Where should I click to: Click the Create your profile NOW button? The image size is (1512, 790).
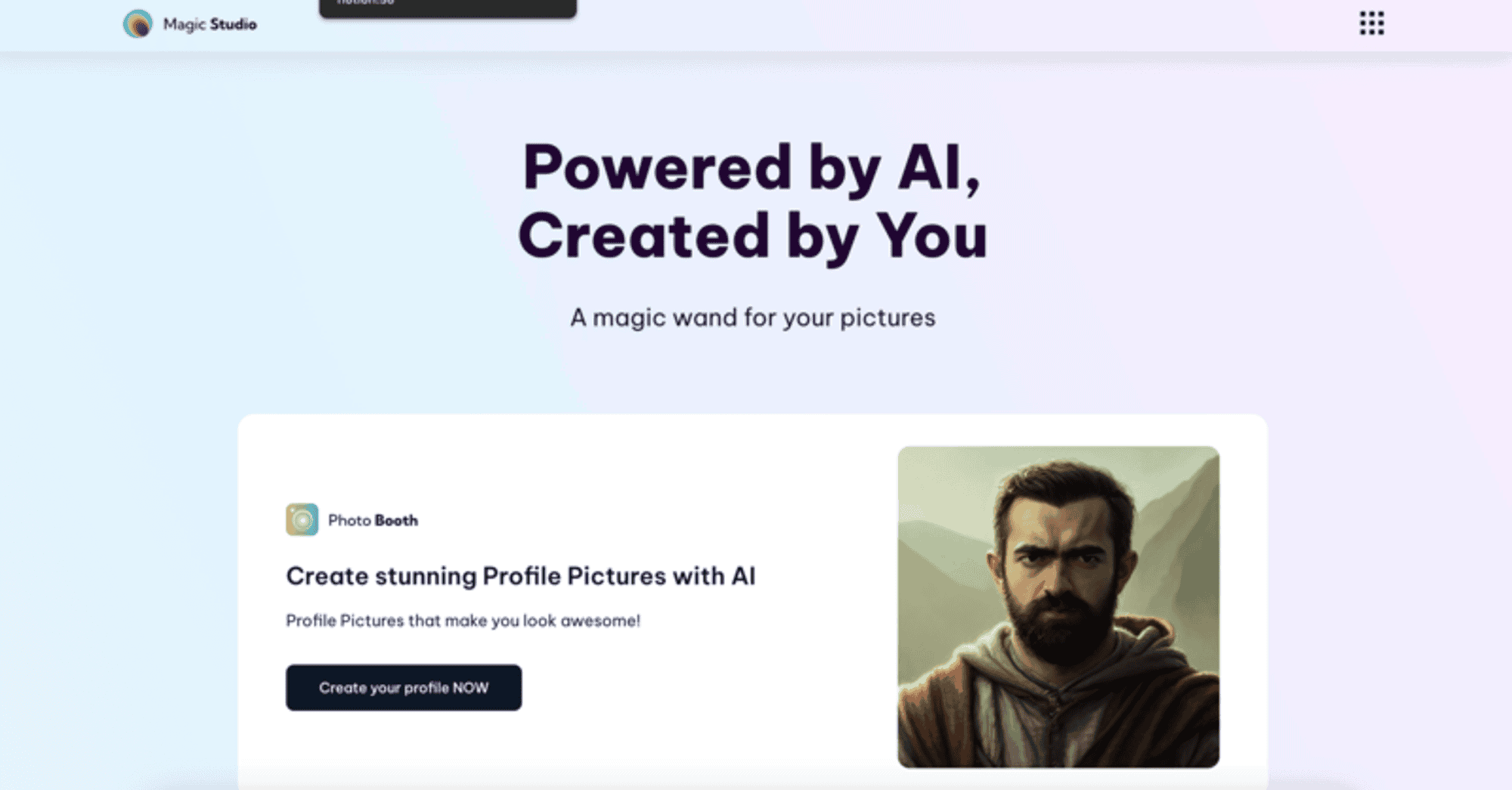[x=404, y=688]
